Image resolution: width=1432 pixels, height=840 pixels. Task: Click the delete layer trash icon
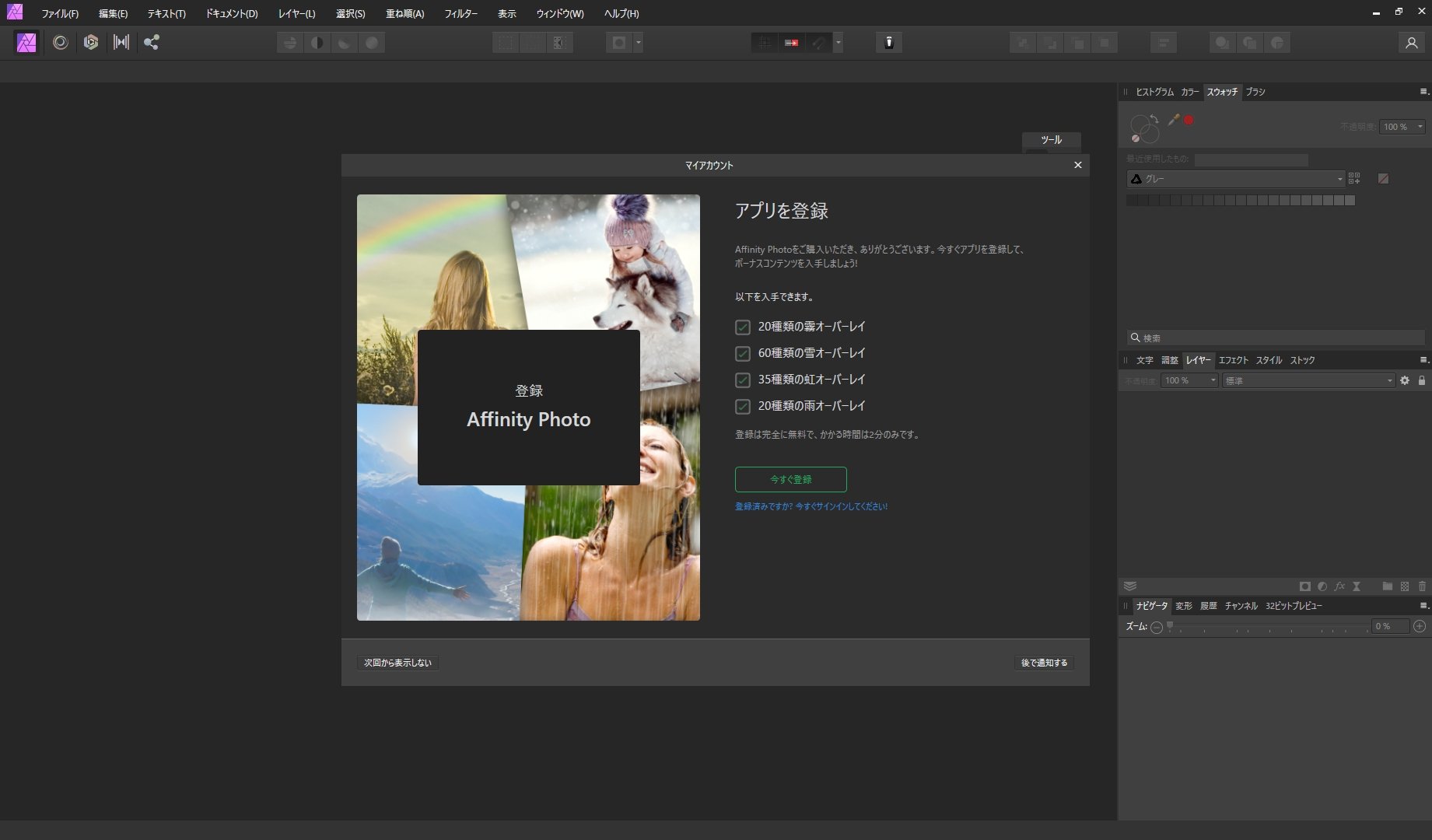[x=1422, y=586]
